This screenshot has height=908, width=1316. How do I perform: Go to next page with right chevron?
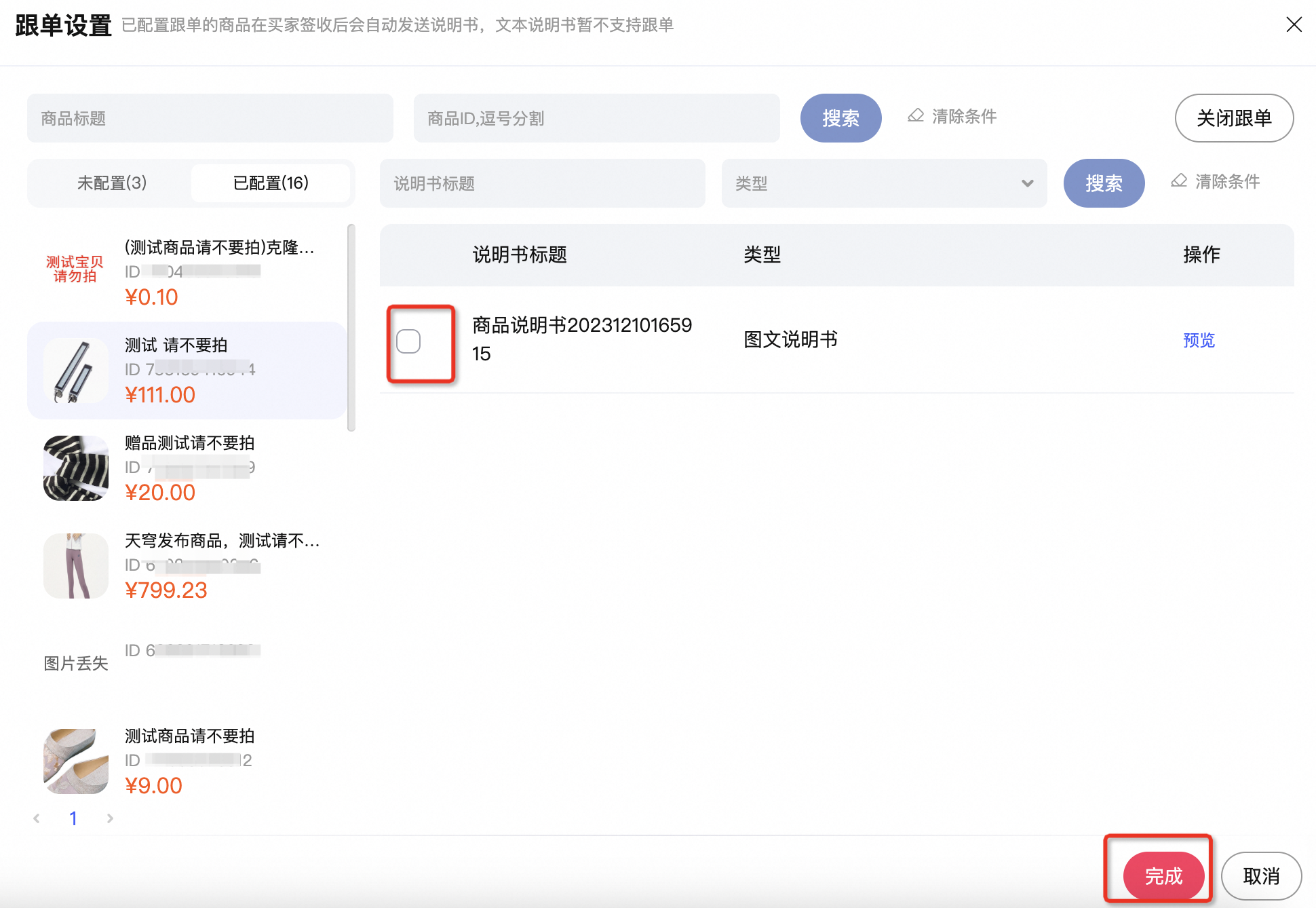point(110,818)
